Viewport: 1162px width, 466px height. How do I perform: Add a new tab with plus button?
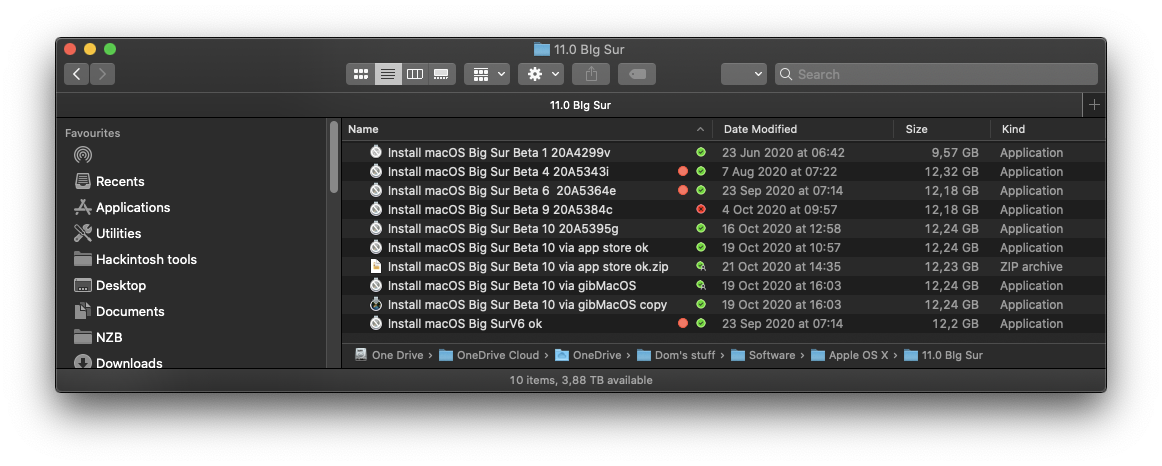click(x=1094, y=105)
